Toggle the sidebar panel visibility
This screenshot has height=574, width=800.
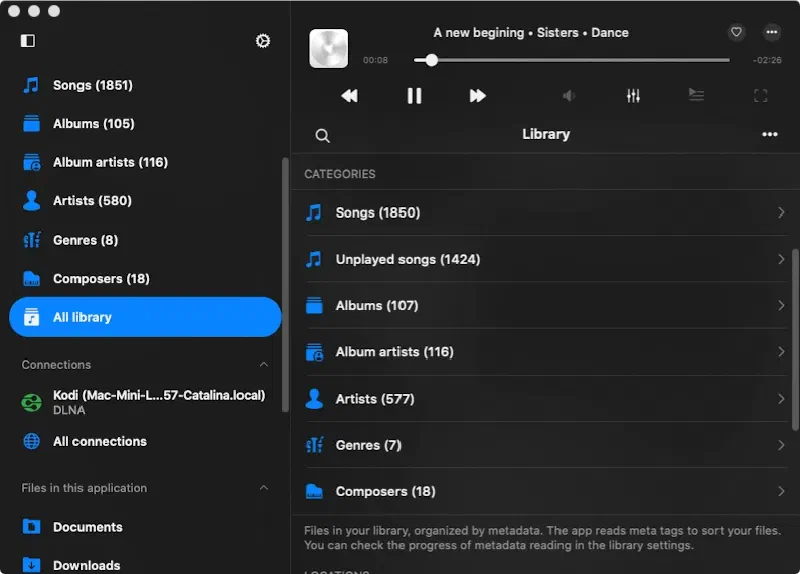(x=28, y=41)
